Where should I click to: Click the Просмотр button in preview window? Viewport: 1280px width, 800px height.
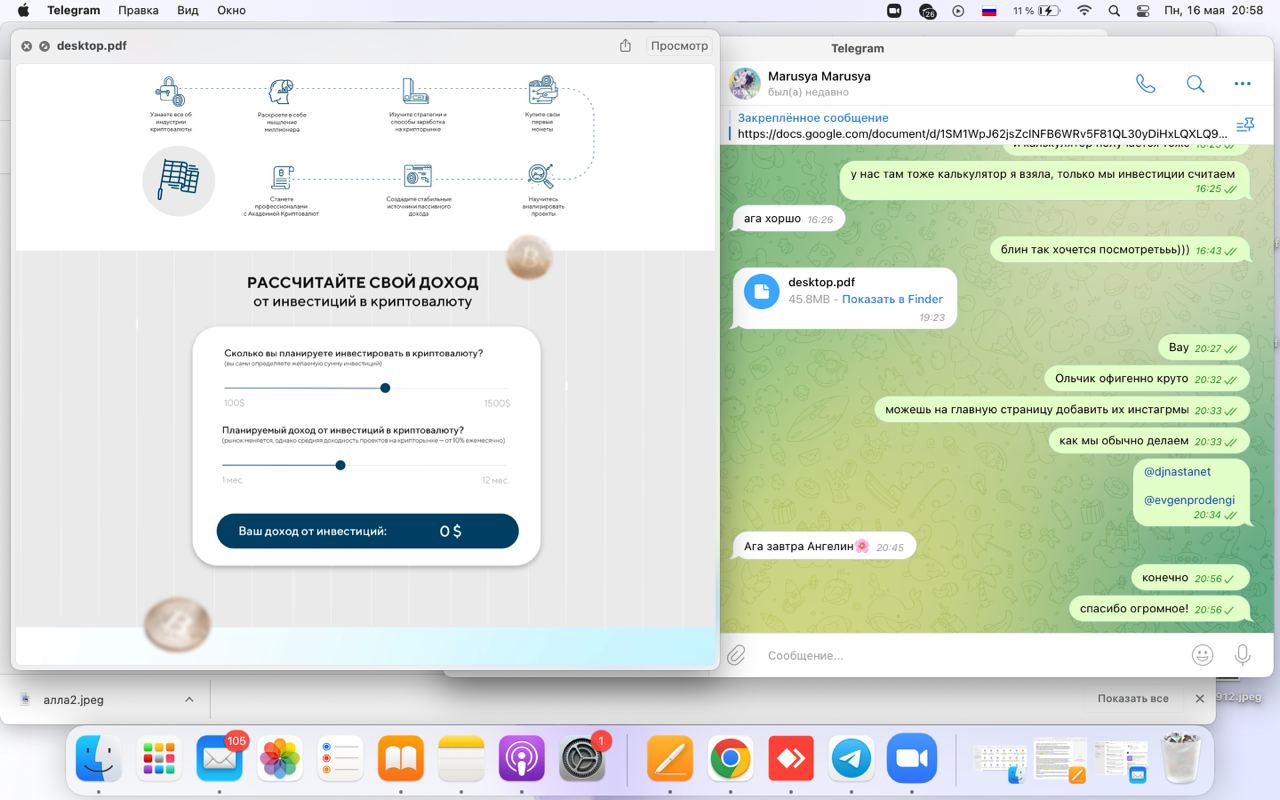679,46
